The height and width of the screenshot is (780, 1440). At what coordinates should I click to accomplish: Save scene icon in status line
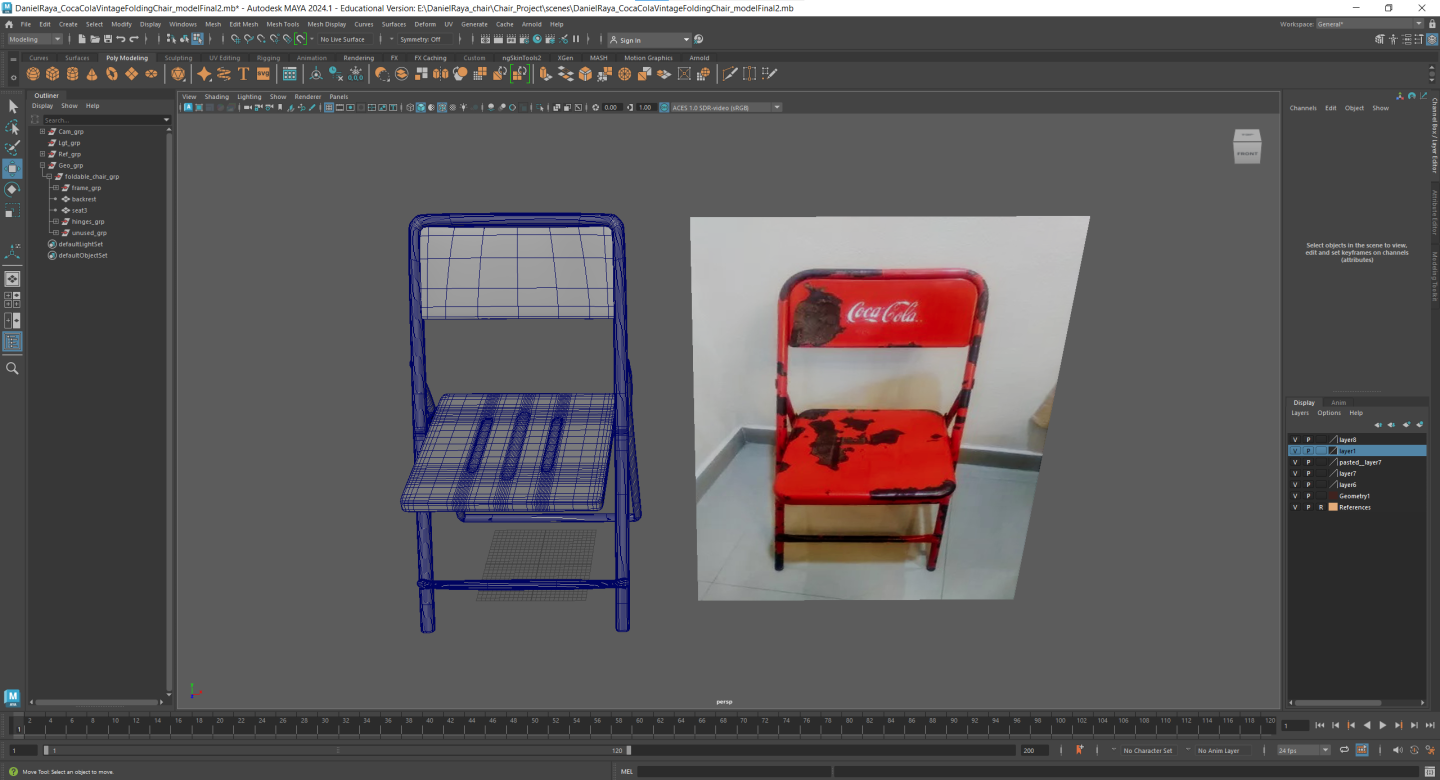[107, 39]
